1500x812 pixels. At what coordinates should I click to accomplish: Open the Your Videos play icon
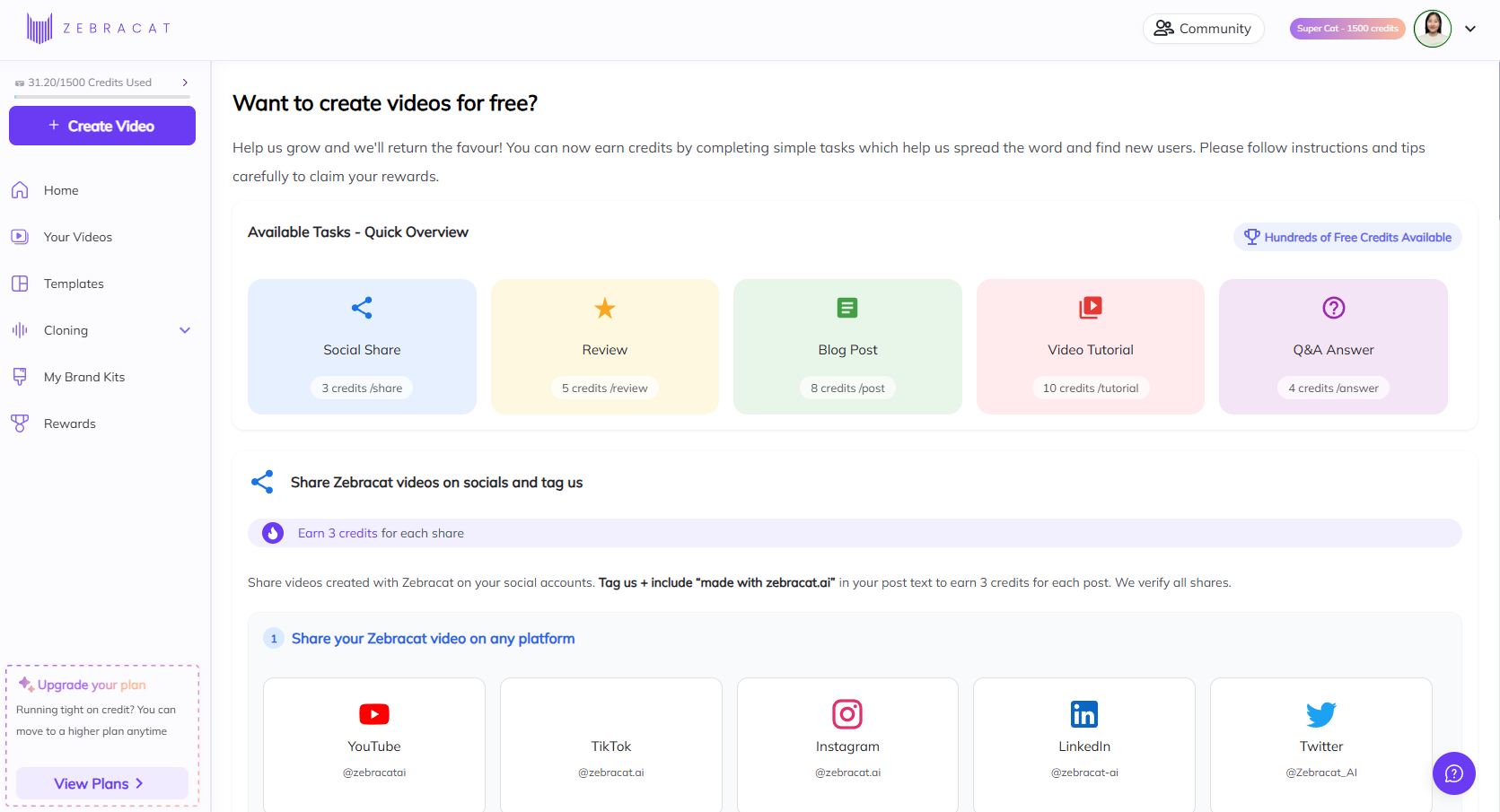pos(20,237)
